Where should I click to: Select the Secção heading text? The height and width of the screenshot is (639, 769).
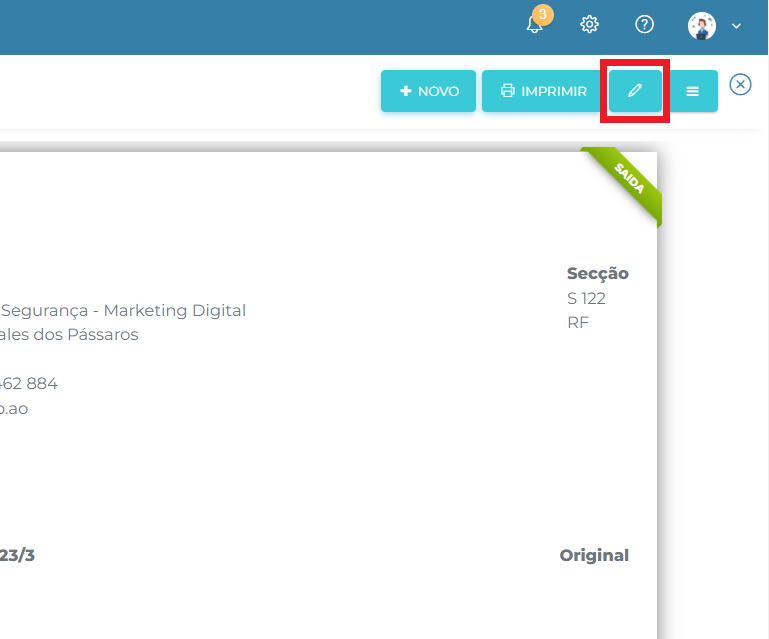tap(597, 274)
